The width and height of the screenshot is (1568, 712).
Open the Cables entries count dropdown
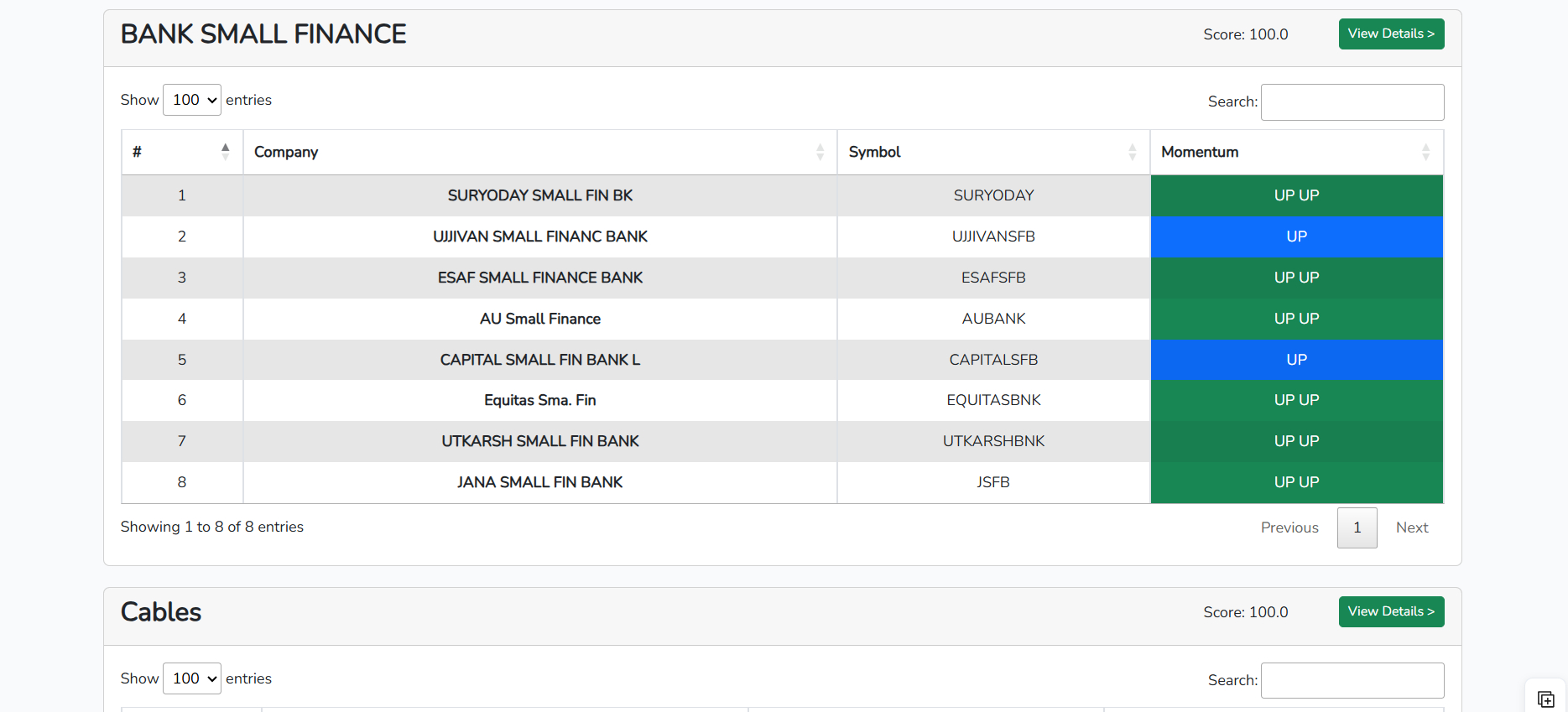click(192, 678)
